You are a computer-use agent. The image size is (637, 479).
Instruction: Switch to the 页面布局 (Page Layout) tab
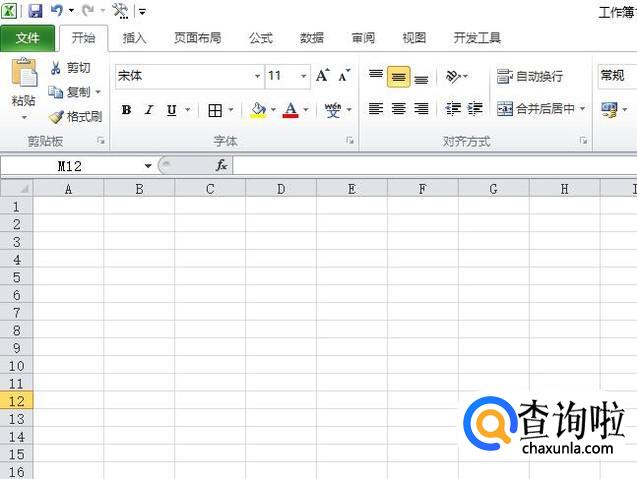[x=197, y=38]
